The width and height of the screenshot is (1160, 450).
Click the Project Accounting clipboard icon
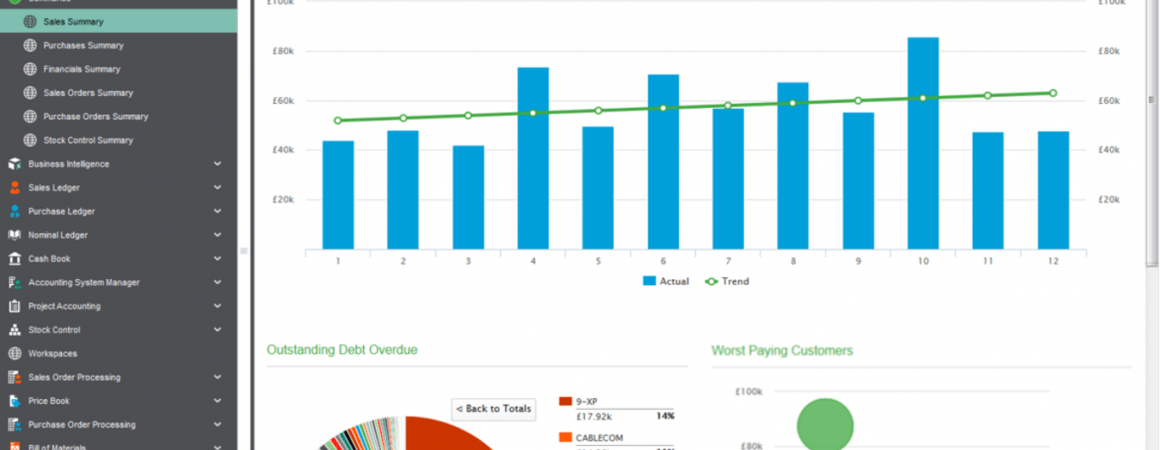14,306
